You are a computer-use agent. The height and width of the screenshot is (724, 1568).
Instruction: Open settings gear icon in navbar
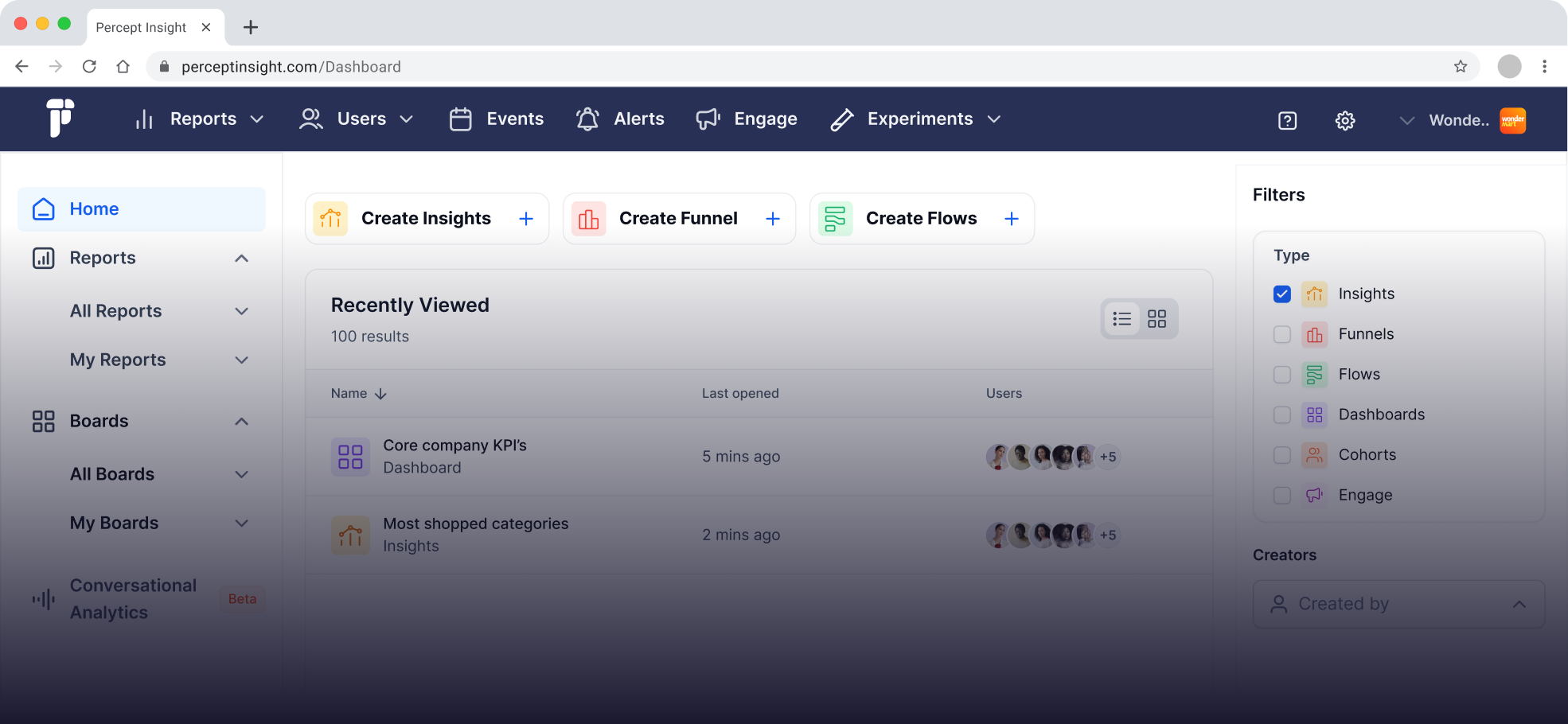click(x=1345, y=120)
